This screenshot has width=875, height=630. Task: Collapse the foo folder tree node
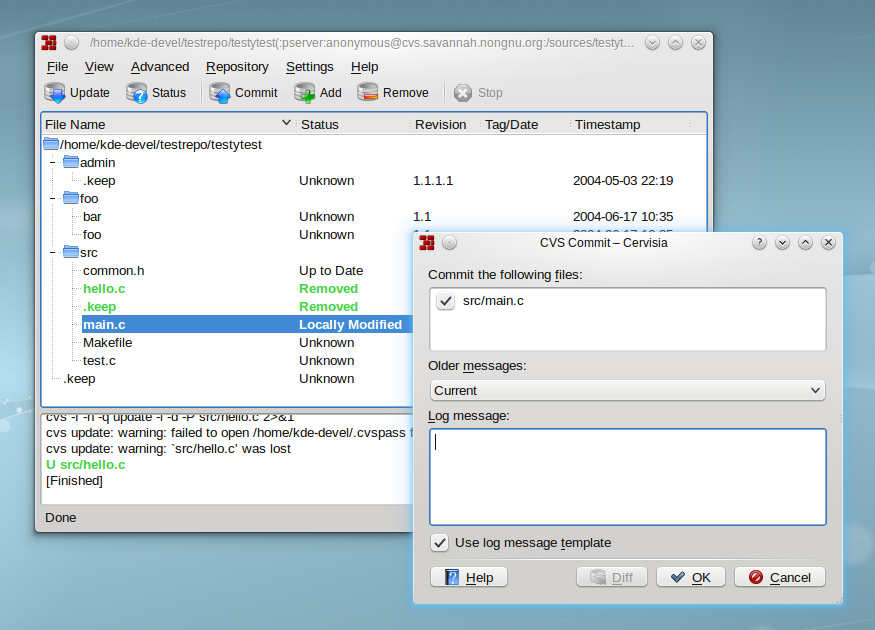click(x=53, y=199)
